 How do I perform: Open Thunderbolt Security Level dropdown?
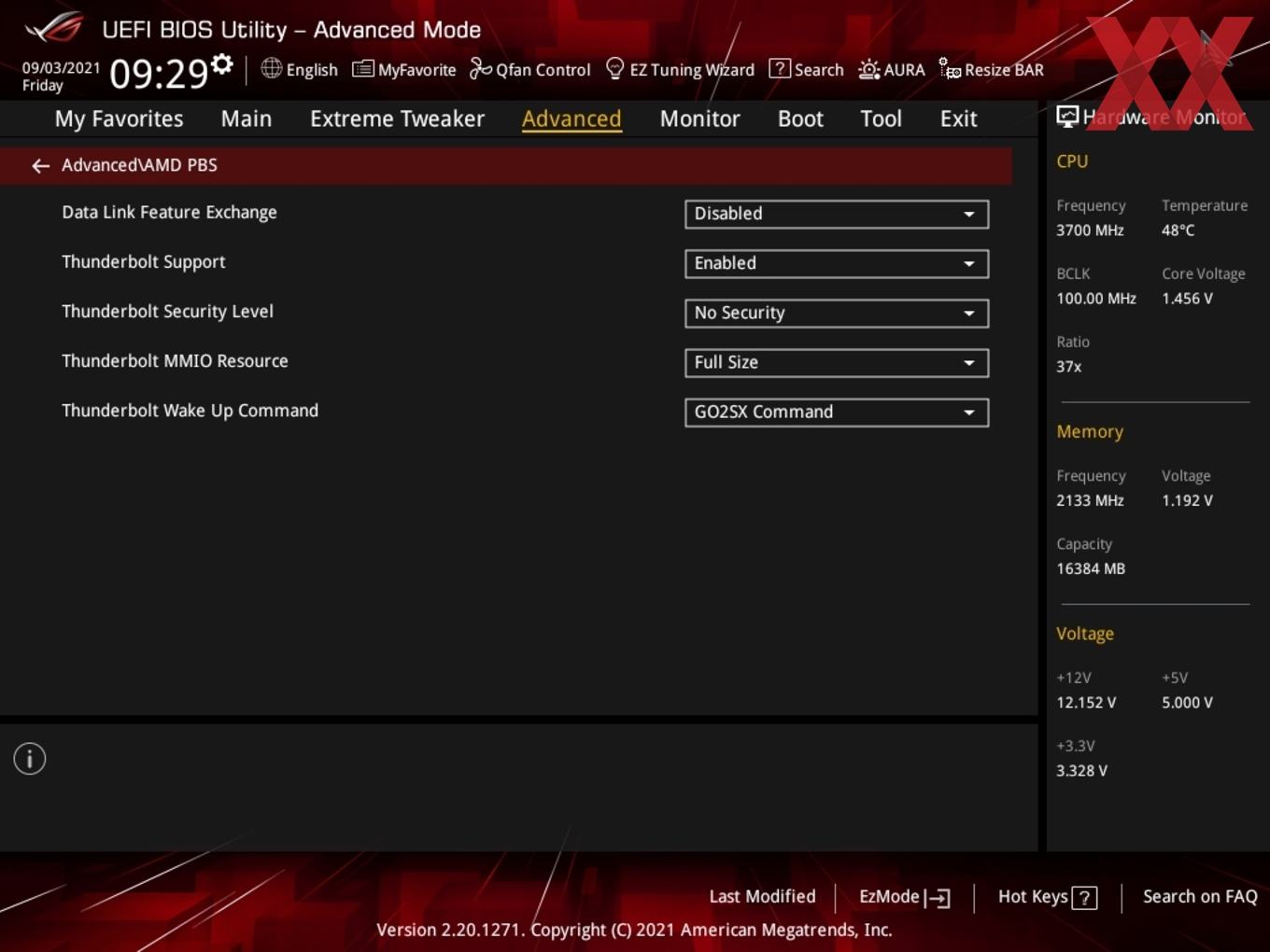[837, 313]
